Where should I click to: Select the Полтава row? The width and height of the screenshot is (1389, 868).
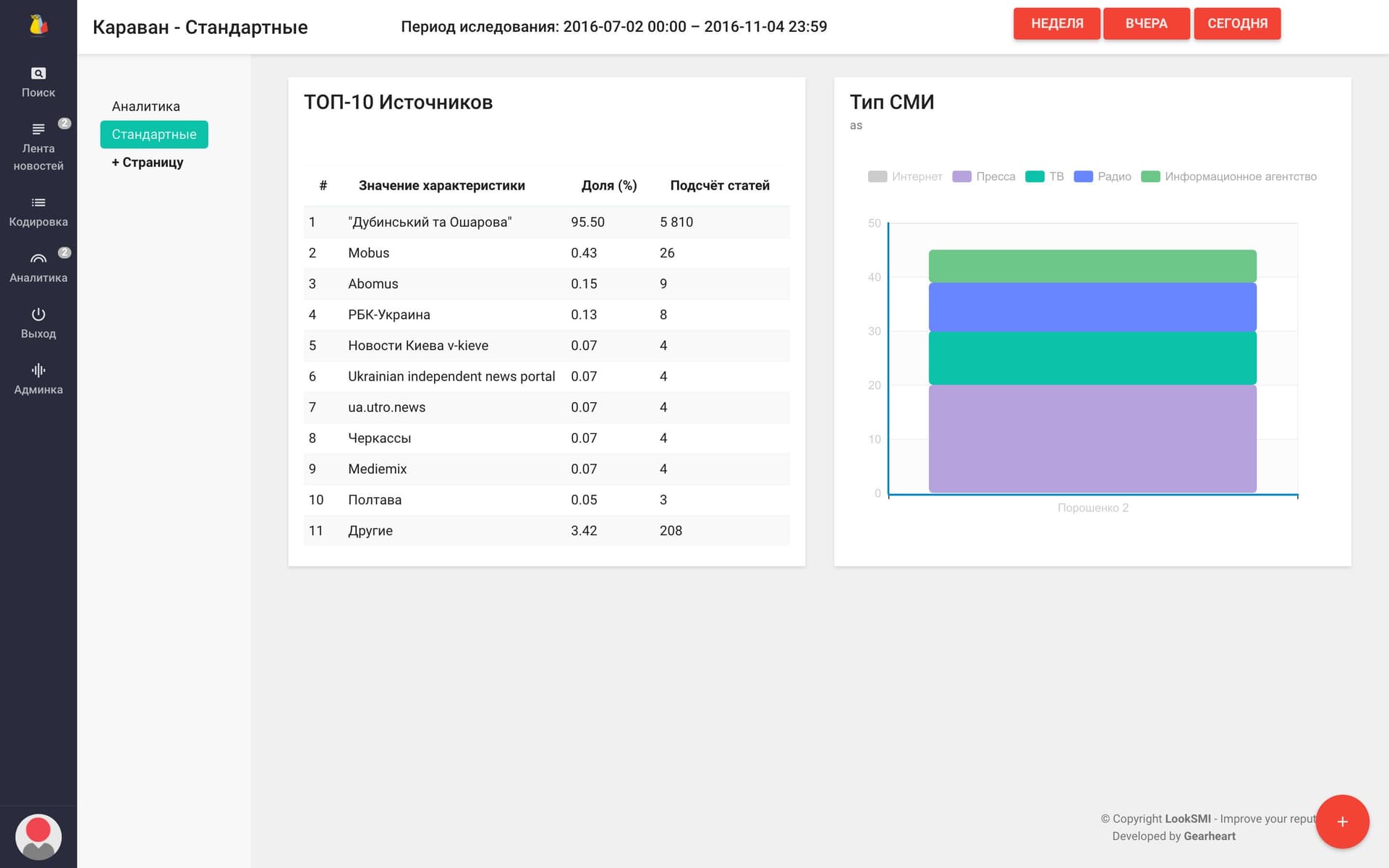pos(546,500)
